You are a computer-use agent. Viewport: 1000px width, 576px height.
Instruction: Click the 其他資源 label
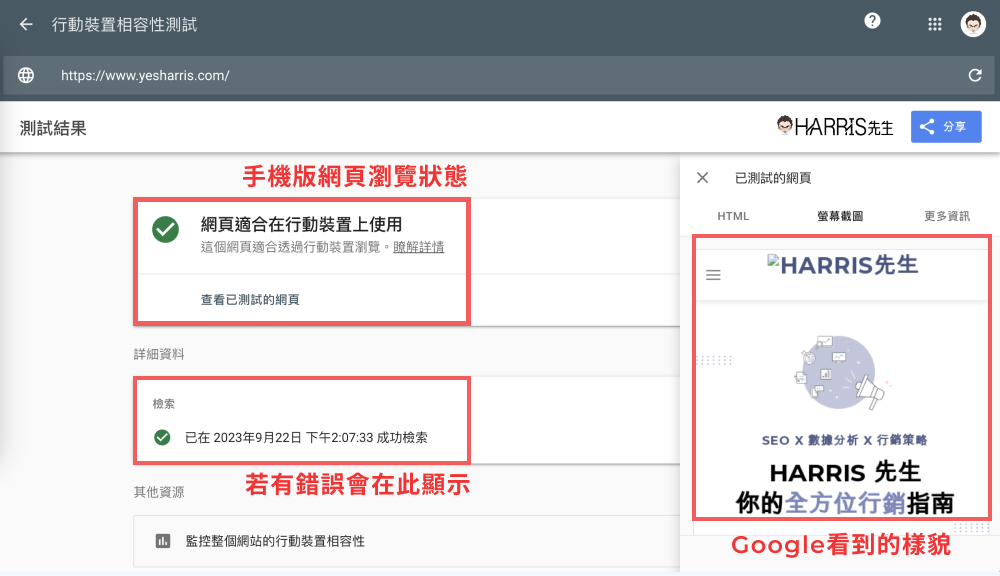coord(159,492)
